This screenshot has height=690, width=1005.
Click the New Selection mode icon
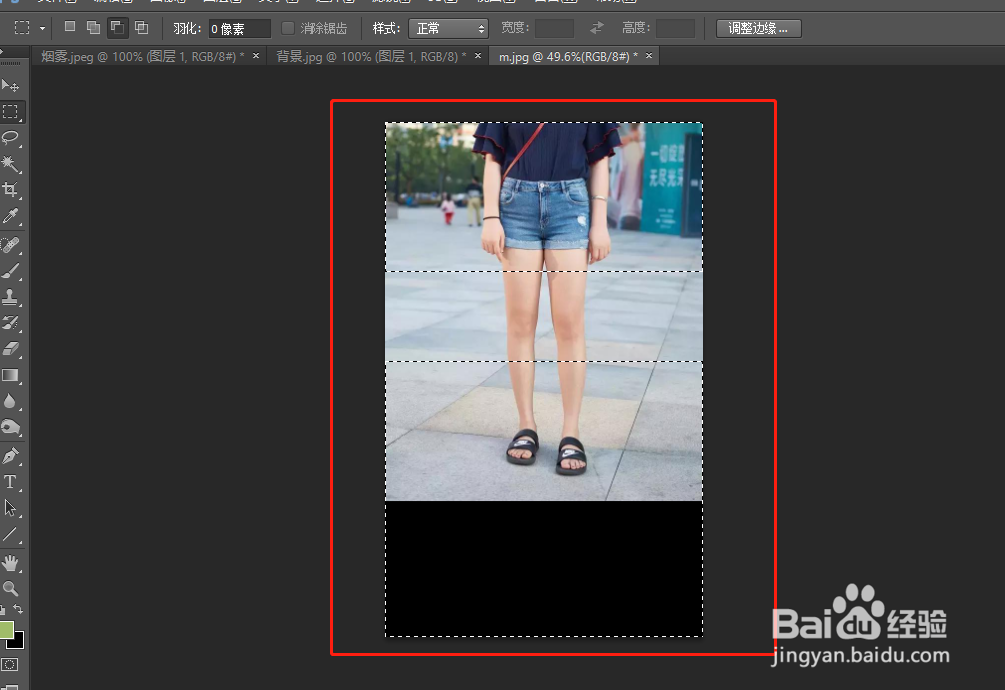pos(70,27)
